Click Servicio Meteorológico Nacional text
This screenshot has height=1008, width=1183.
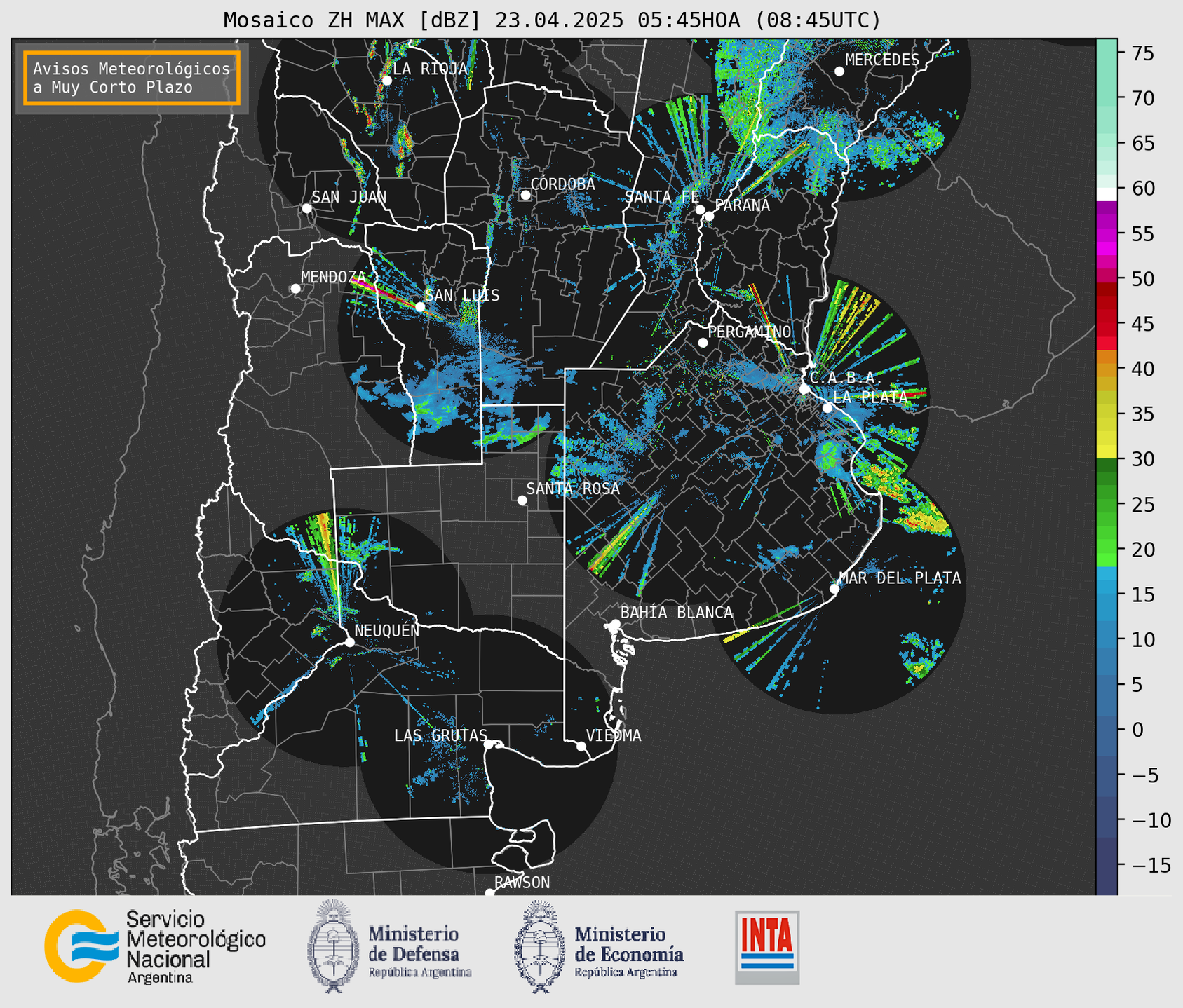point(196,946)
